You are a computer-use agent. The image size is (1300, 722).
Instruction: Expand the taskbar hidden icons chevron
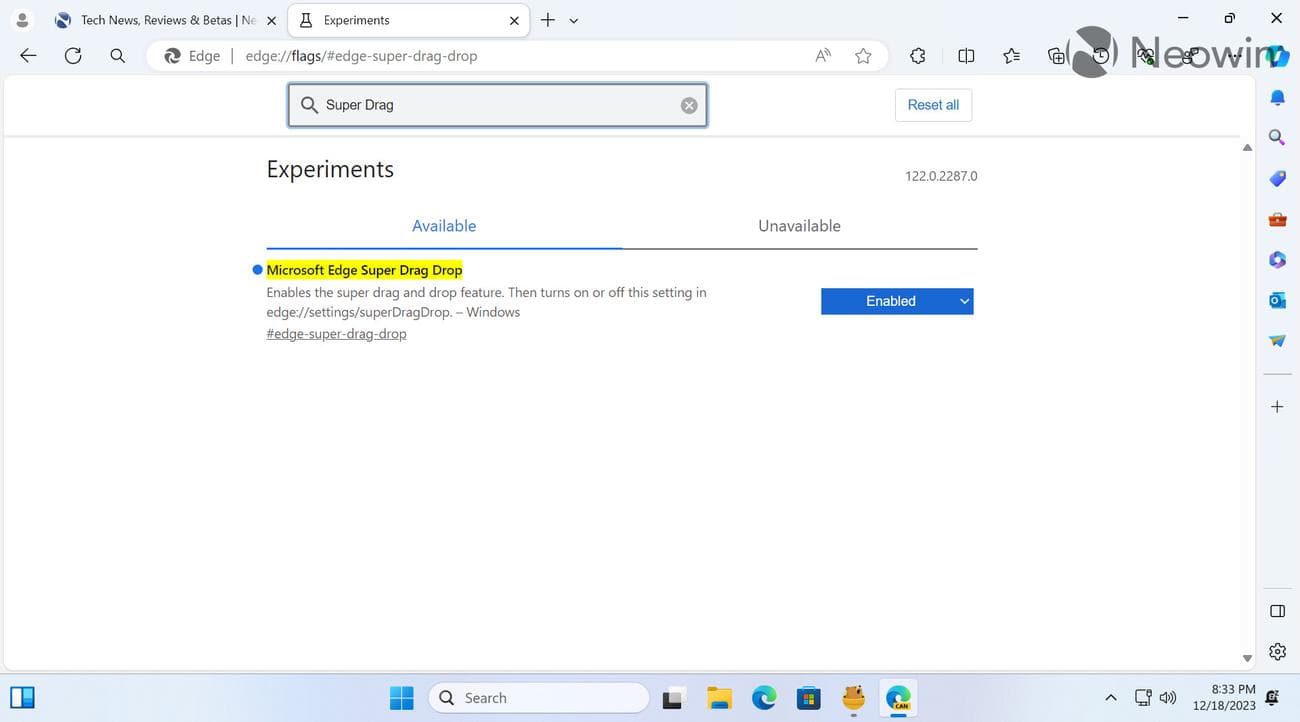[1109, 697]
